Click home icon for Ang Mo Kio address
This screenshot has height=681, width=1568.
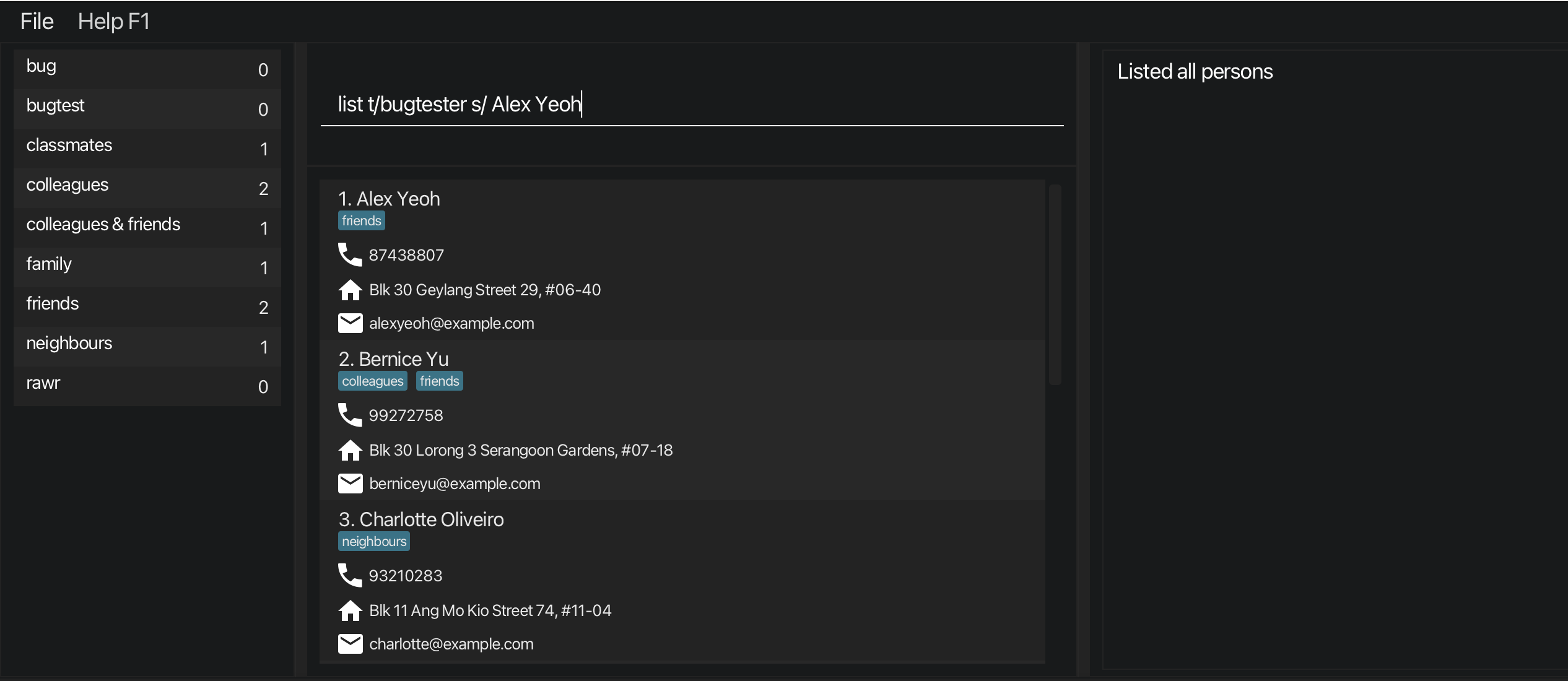350,610
